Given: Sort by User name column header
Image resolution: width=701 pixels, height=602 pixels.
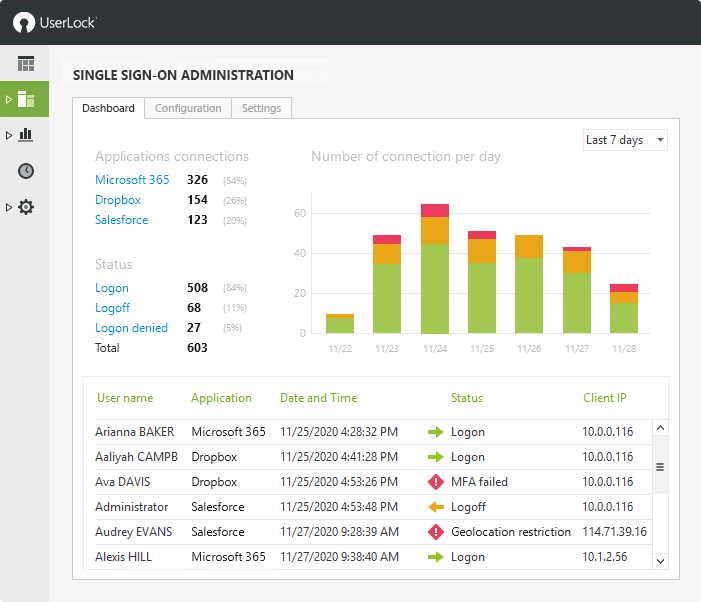Looking at the screenshot, I should click(x=125, y=398).
